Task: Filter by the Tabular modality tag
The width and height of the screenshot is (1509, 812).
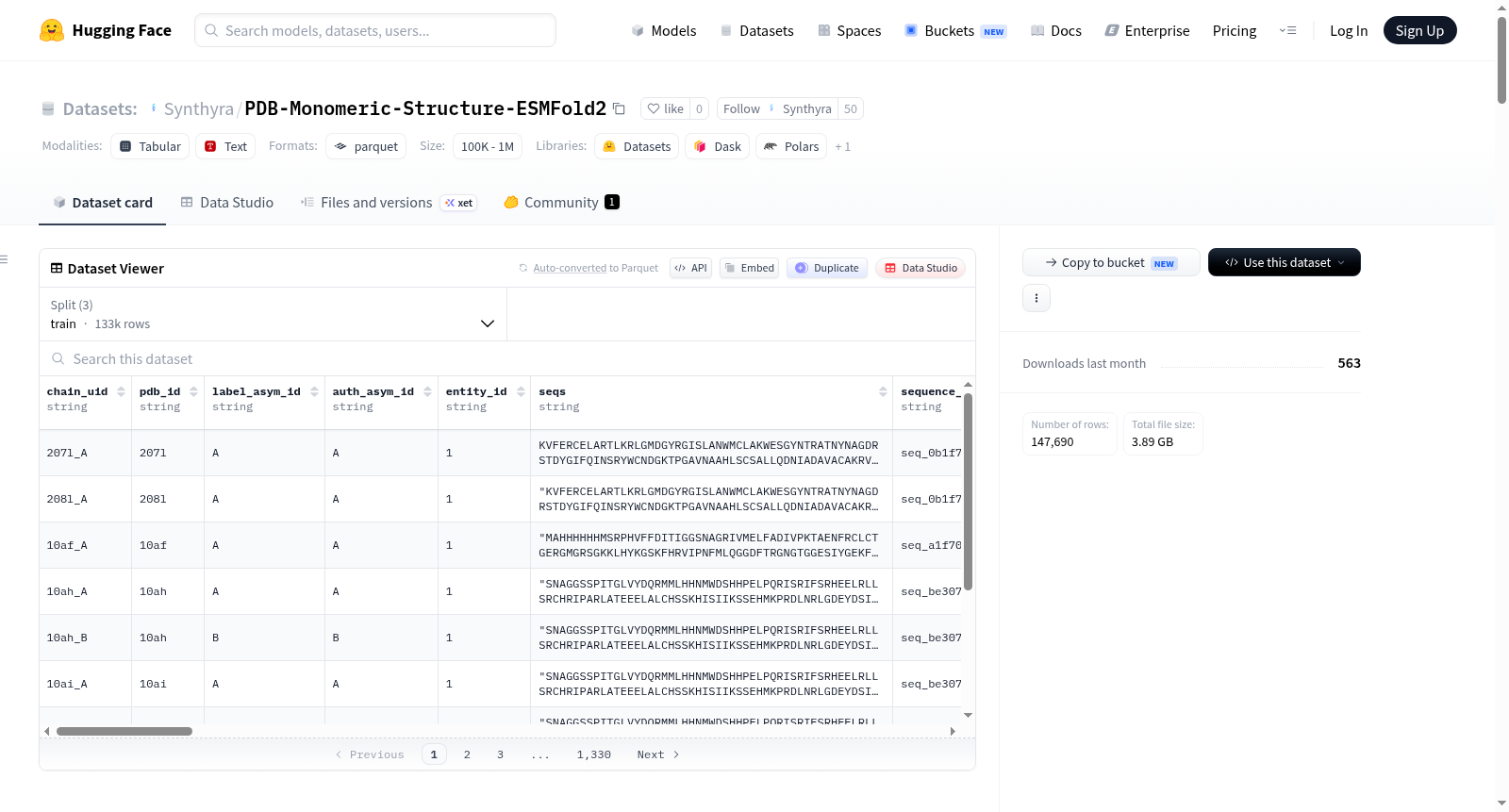Action: pyautogui.click(x=150, y=146)
